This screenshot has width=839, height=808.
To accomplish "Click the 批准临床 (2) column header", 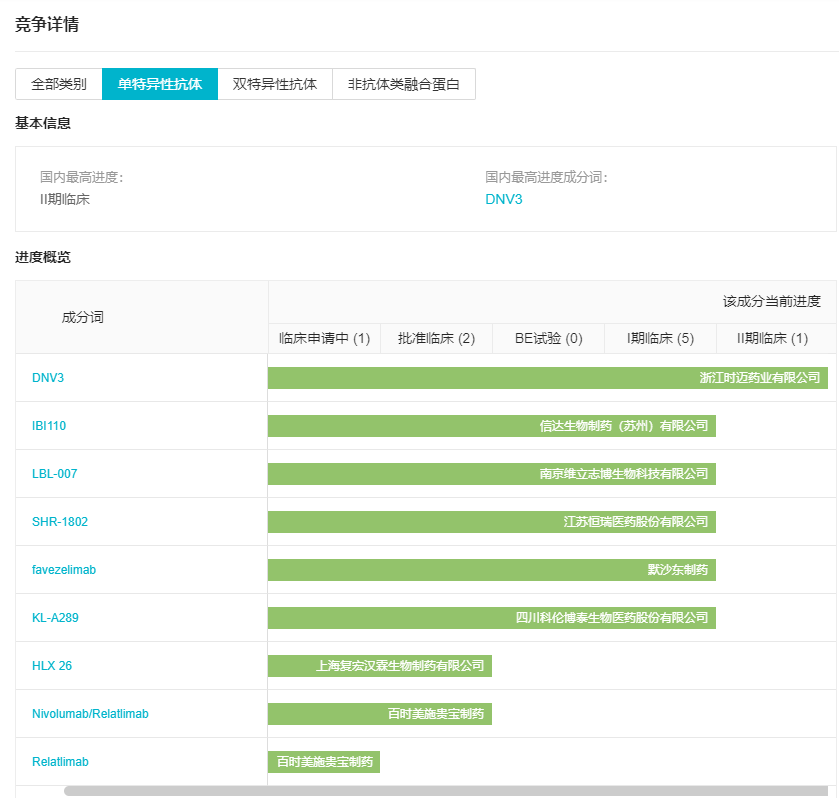I will tap(437, 338).
